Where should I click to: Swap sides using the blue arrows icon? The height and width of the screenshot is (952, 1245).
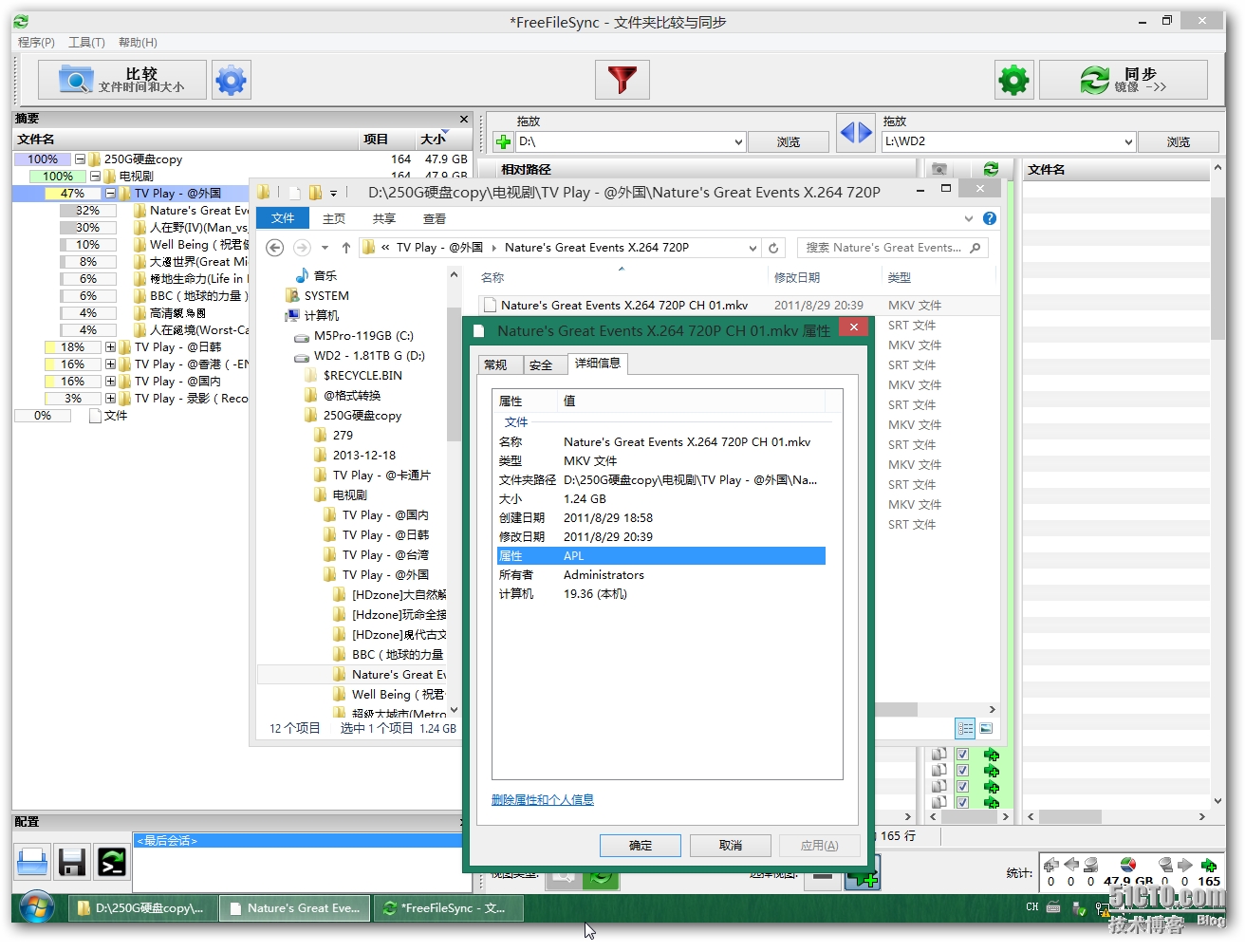point(856,132)
